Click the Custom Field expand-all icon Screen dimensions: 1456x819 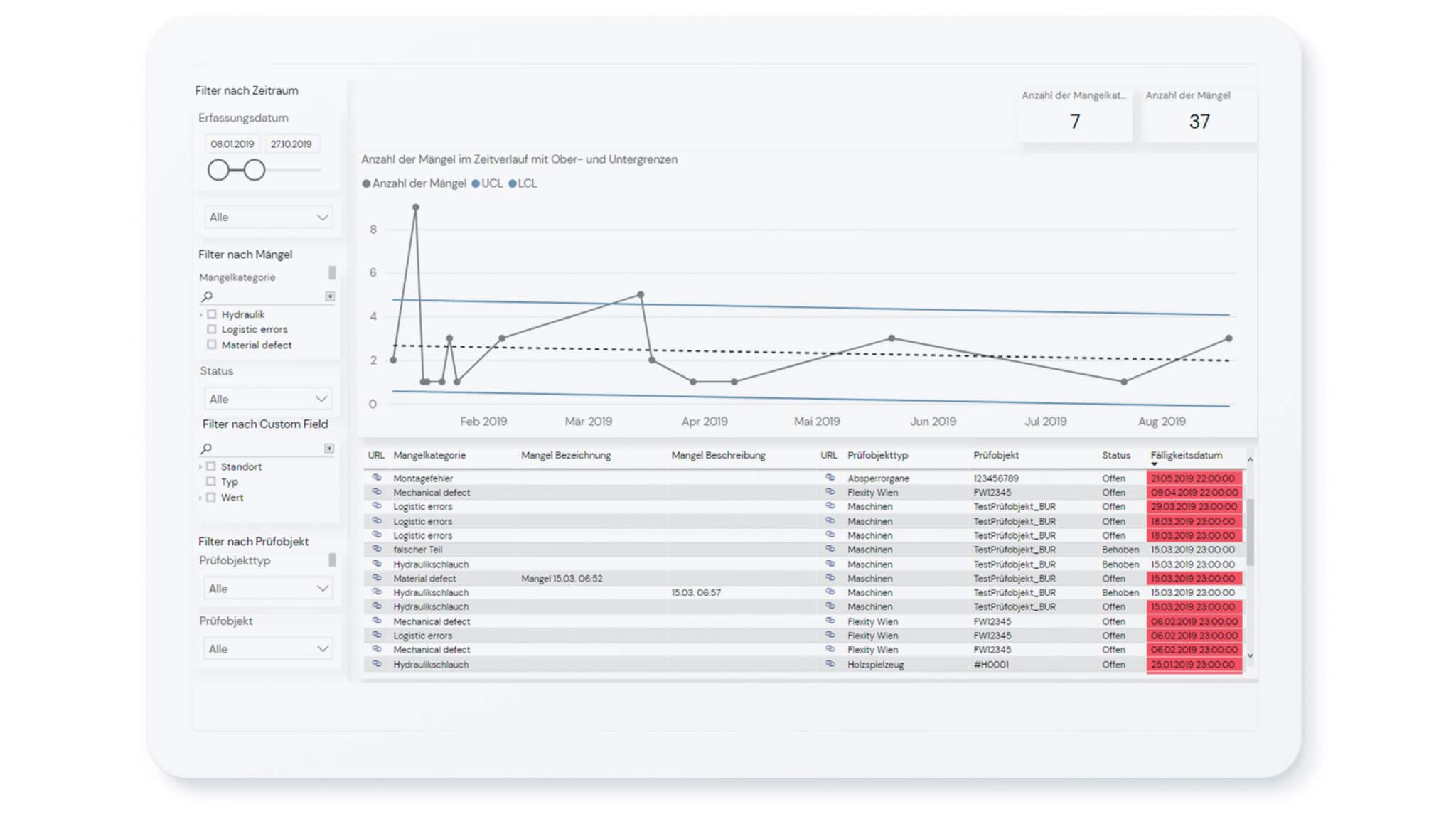pyautogui.click(x=329, y=449)
